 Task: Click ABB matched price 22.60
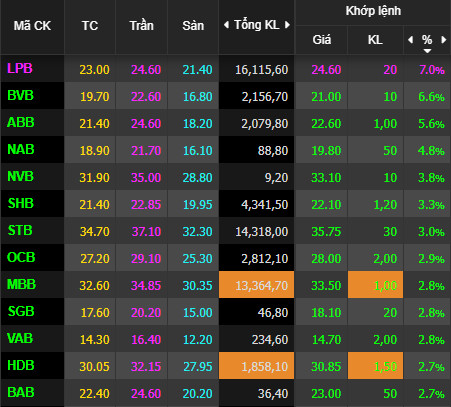pos(326,124)
